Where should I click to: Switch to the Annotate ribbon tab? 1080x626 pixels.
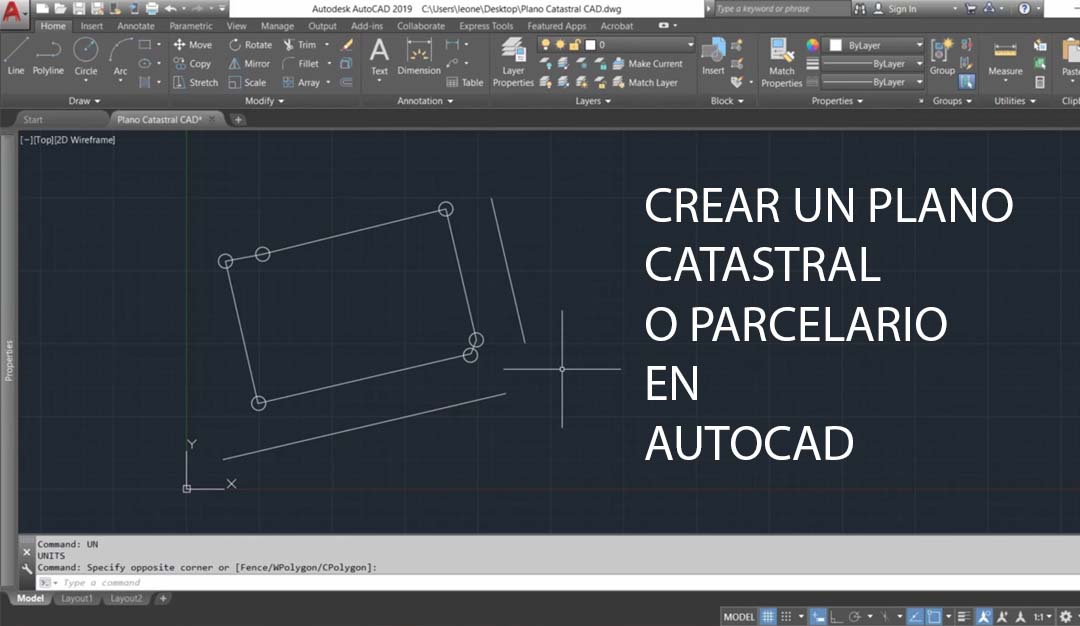click(136, 25)
